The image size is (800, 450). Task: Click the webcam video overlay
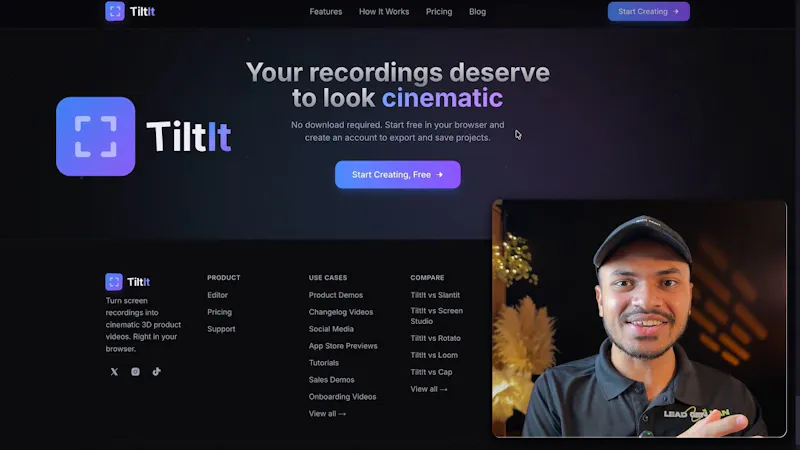(x=639, y=318)
